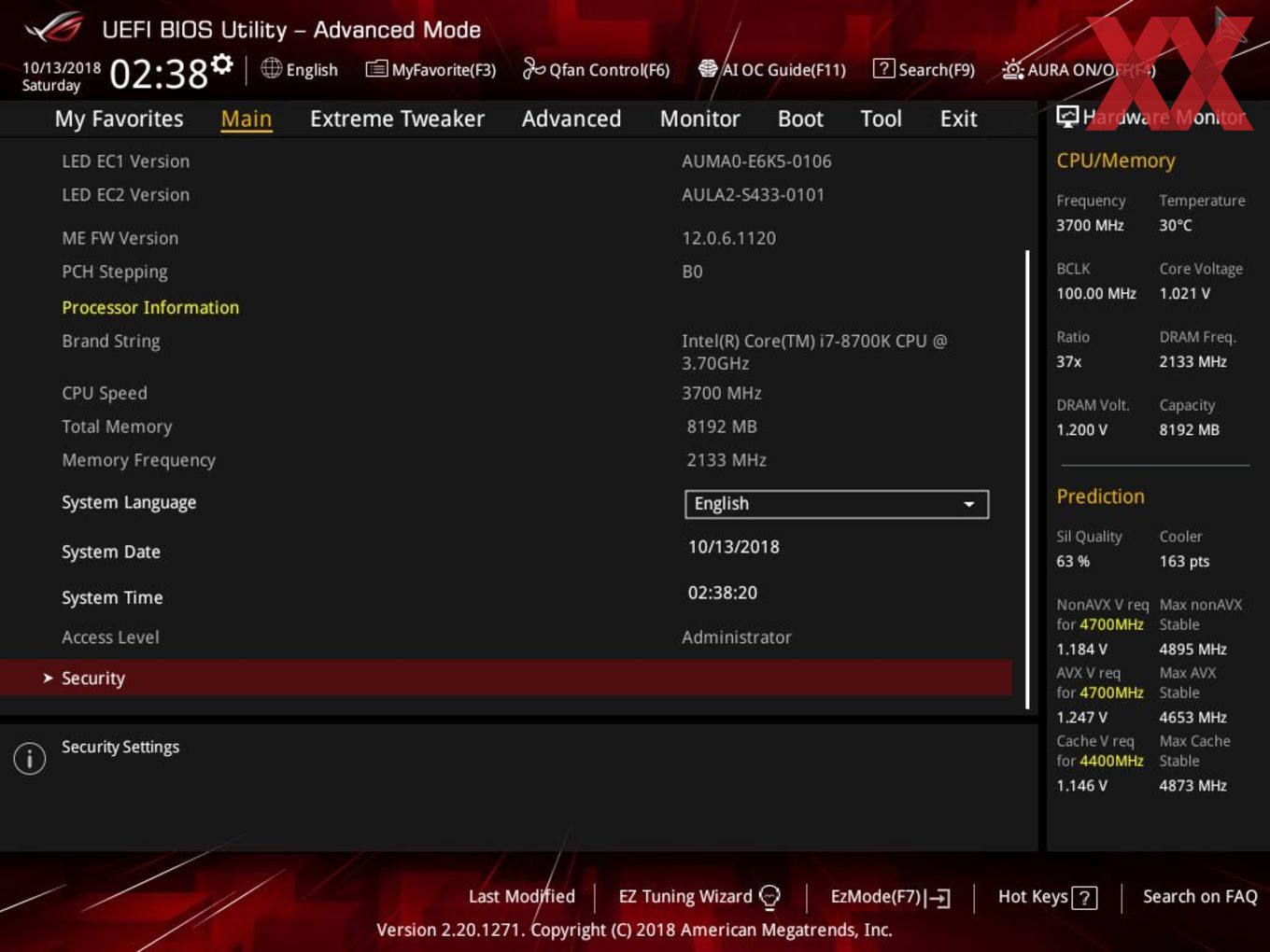Click the ROG logo
This screenshot has height=952, width=1270.
click(x=54, y=29)
